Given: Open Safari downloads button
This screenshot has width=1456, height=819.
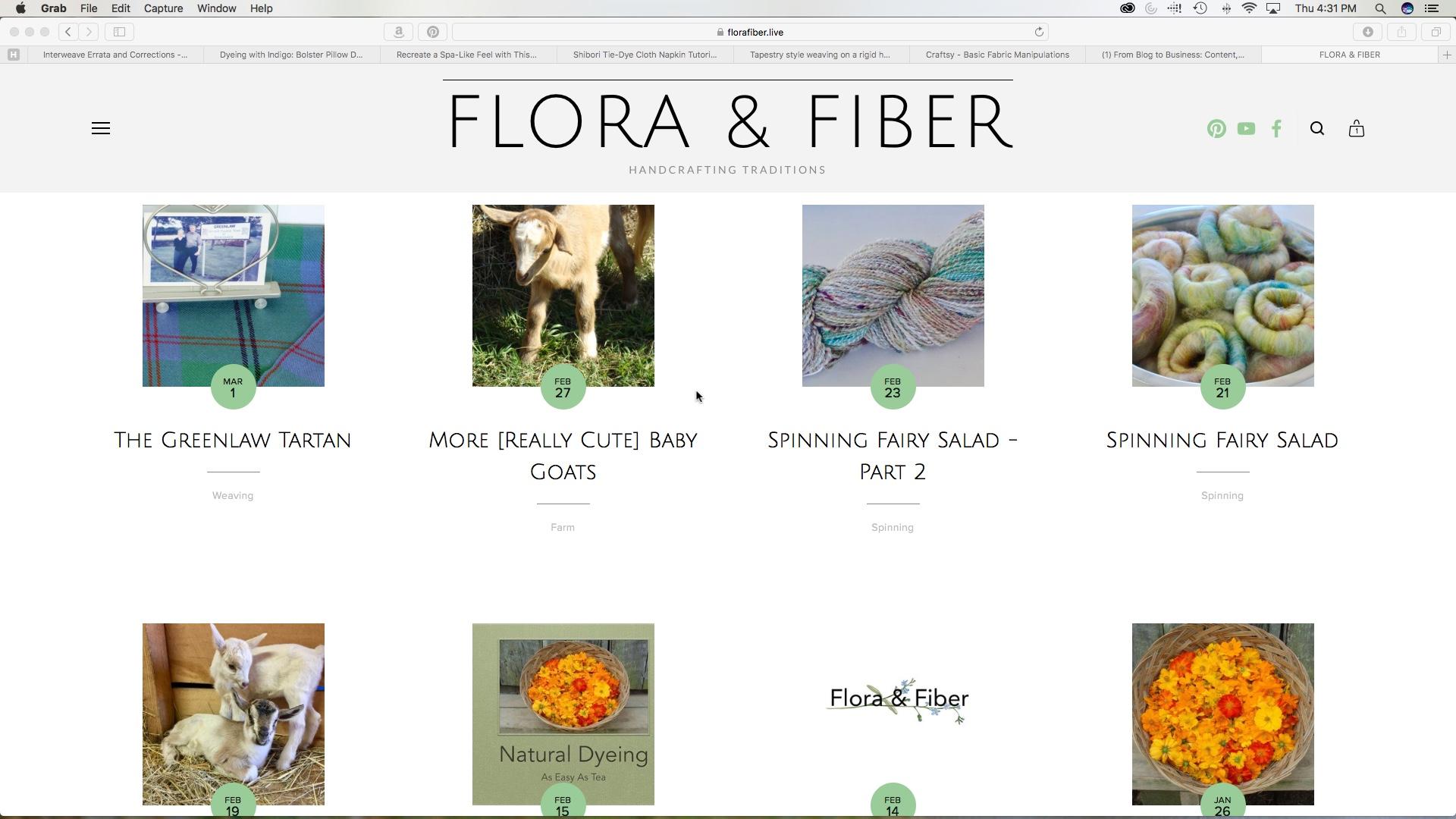Looking at the screenshot, I should (1368, 32).
